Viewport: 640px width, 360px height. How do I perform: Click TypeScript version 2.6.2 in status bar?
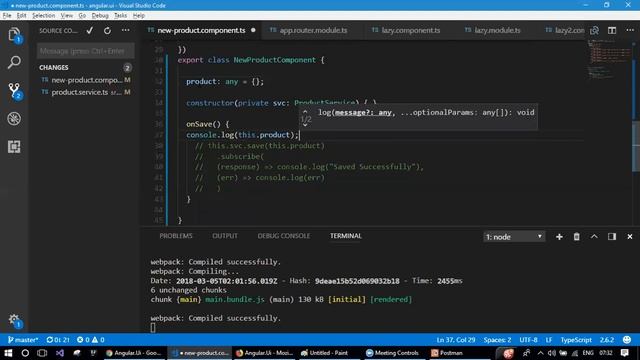coord(607,340)
